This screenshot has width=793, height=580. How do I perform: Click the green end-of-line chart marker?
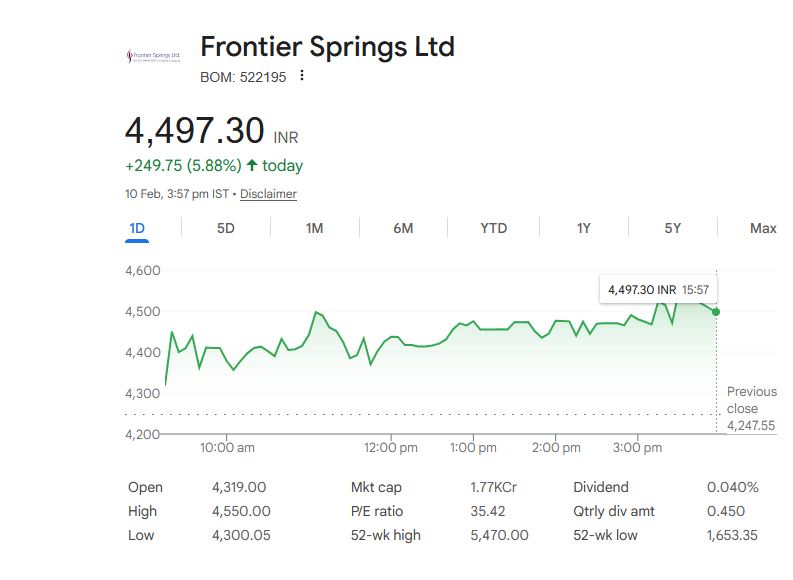pos(716,312)
